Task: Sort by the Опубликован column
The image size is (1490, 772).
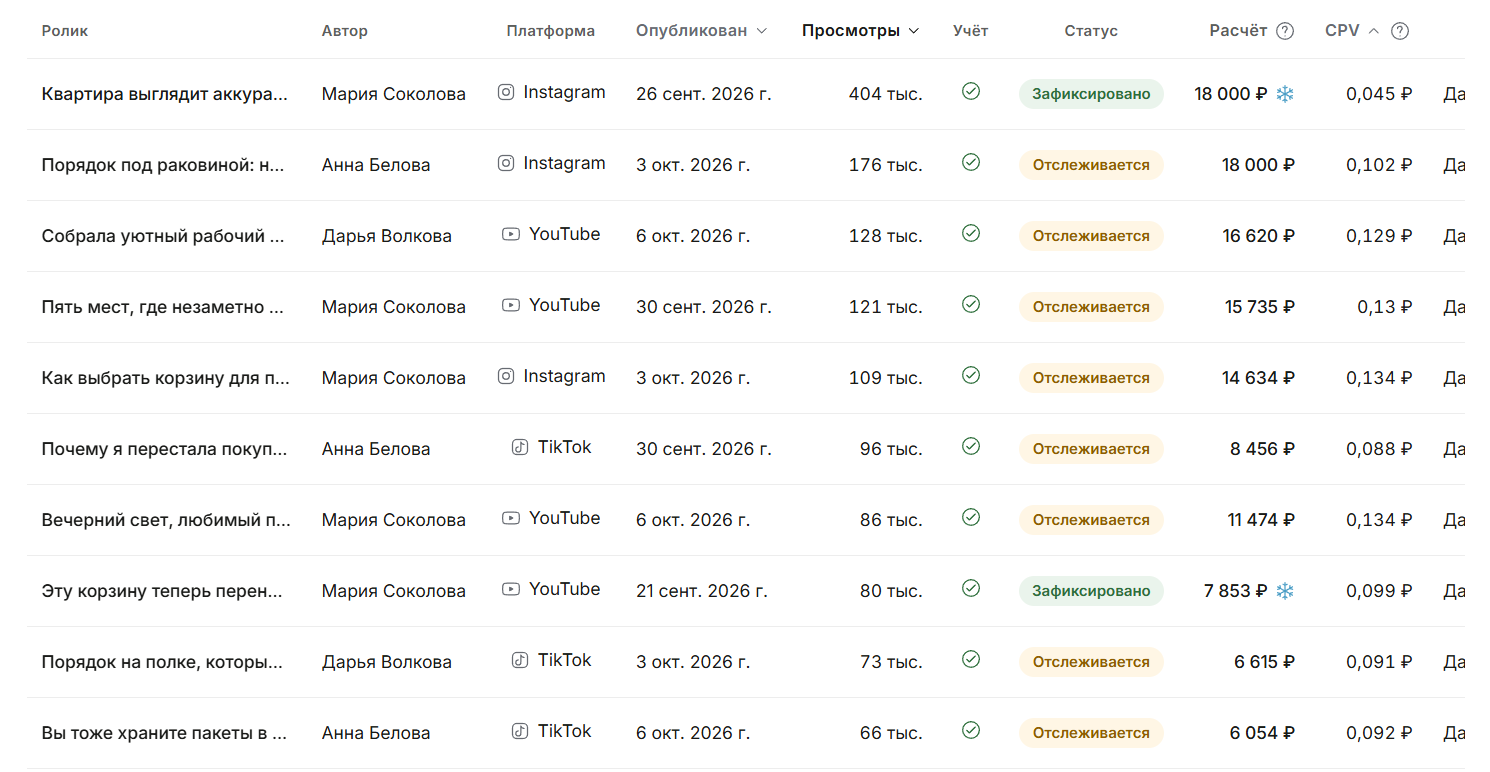Action: (x=701, y=31)
